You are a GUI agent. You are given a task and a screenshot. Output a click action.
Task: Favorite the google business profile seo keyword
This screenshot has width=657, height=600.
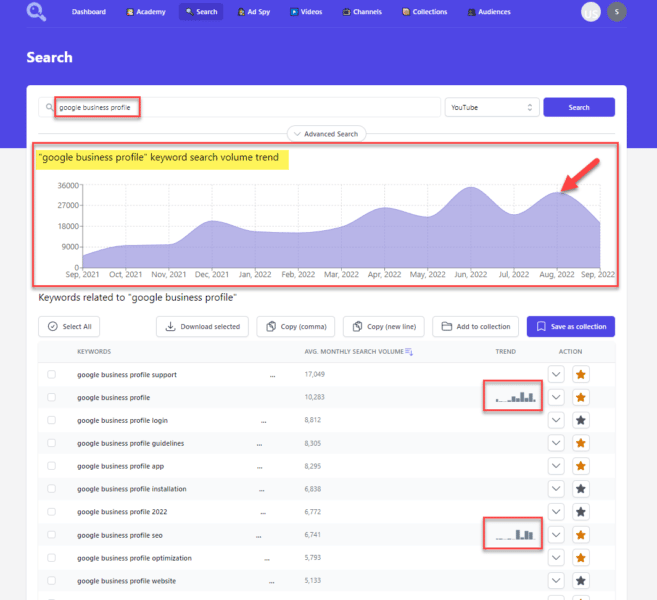(580, 535)
